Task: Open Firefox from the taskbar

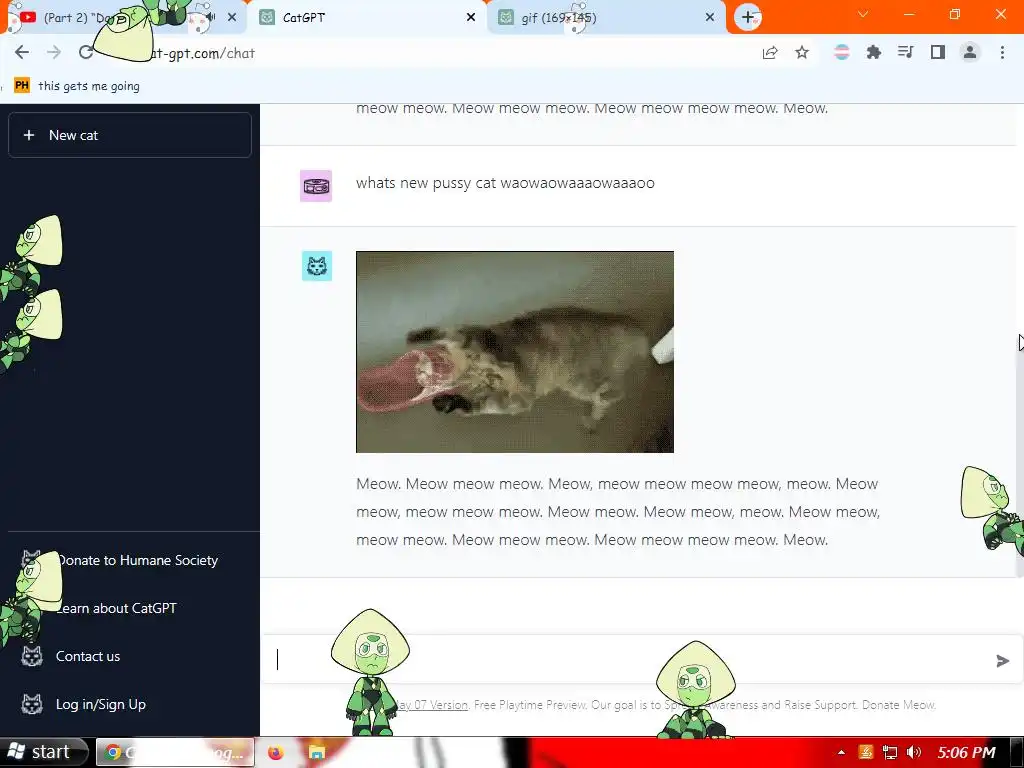Action: (276, 753)
